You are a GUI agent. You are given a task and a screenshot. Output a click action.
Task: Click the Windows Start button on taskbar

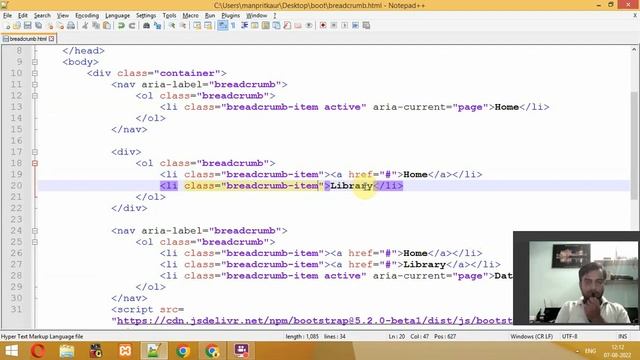tap(11, 351)
